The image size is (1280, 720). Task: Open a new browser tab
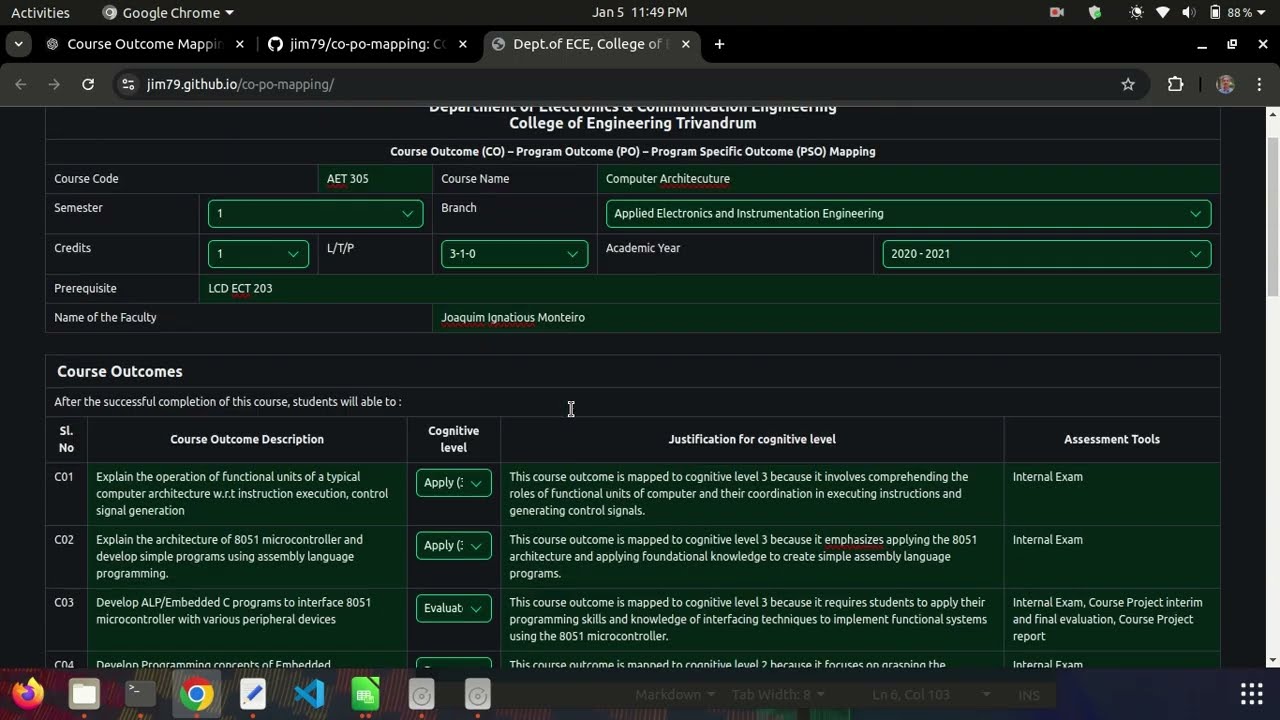tap(719, 44)
